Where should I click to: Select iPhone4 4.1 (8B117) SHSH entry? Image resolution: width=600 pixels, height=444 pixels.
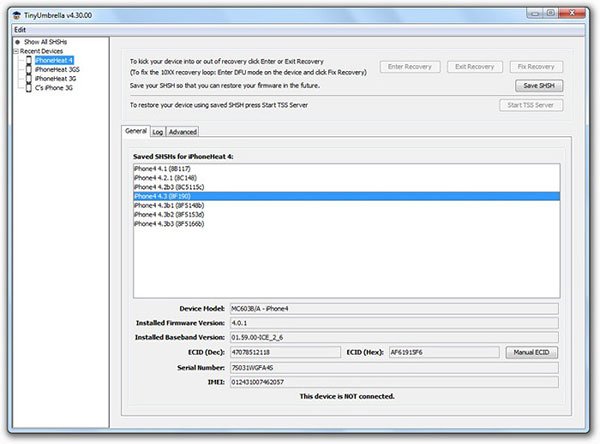pyautogui.click(x=166, y=169)
